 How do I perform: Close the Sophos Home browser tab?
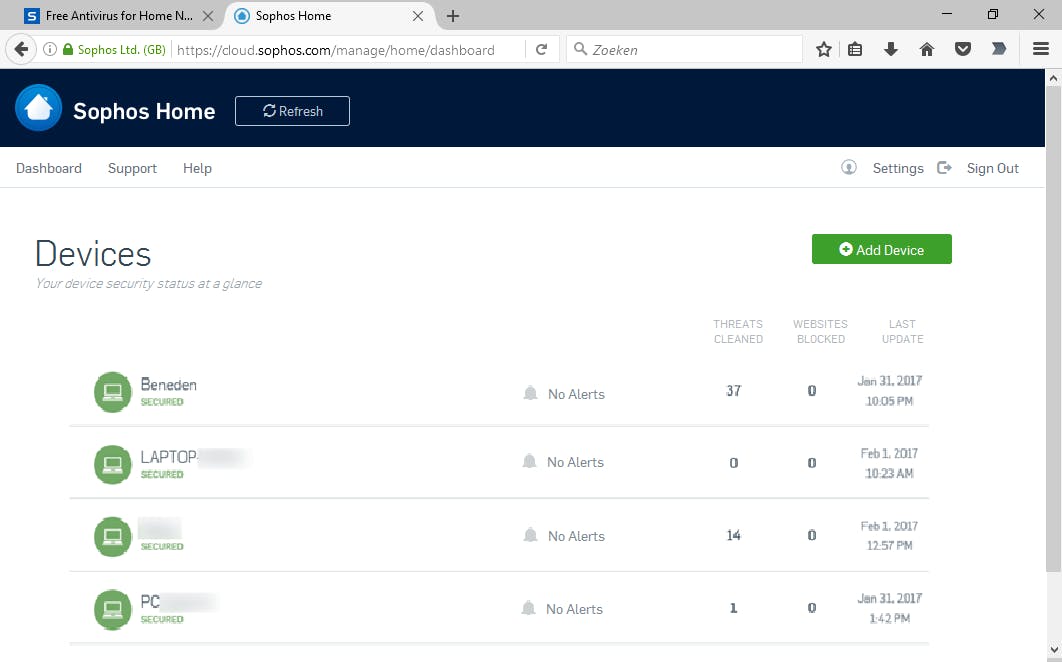coord(418,16)
